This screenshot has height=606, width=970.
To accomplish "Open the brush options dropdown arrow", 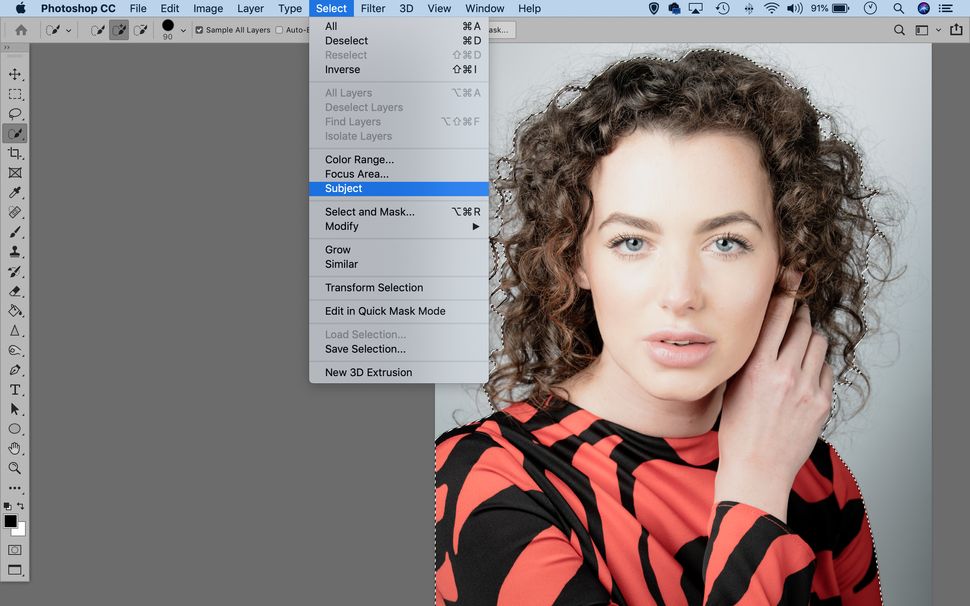I will click(x=183, y=30).
